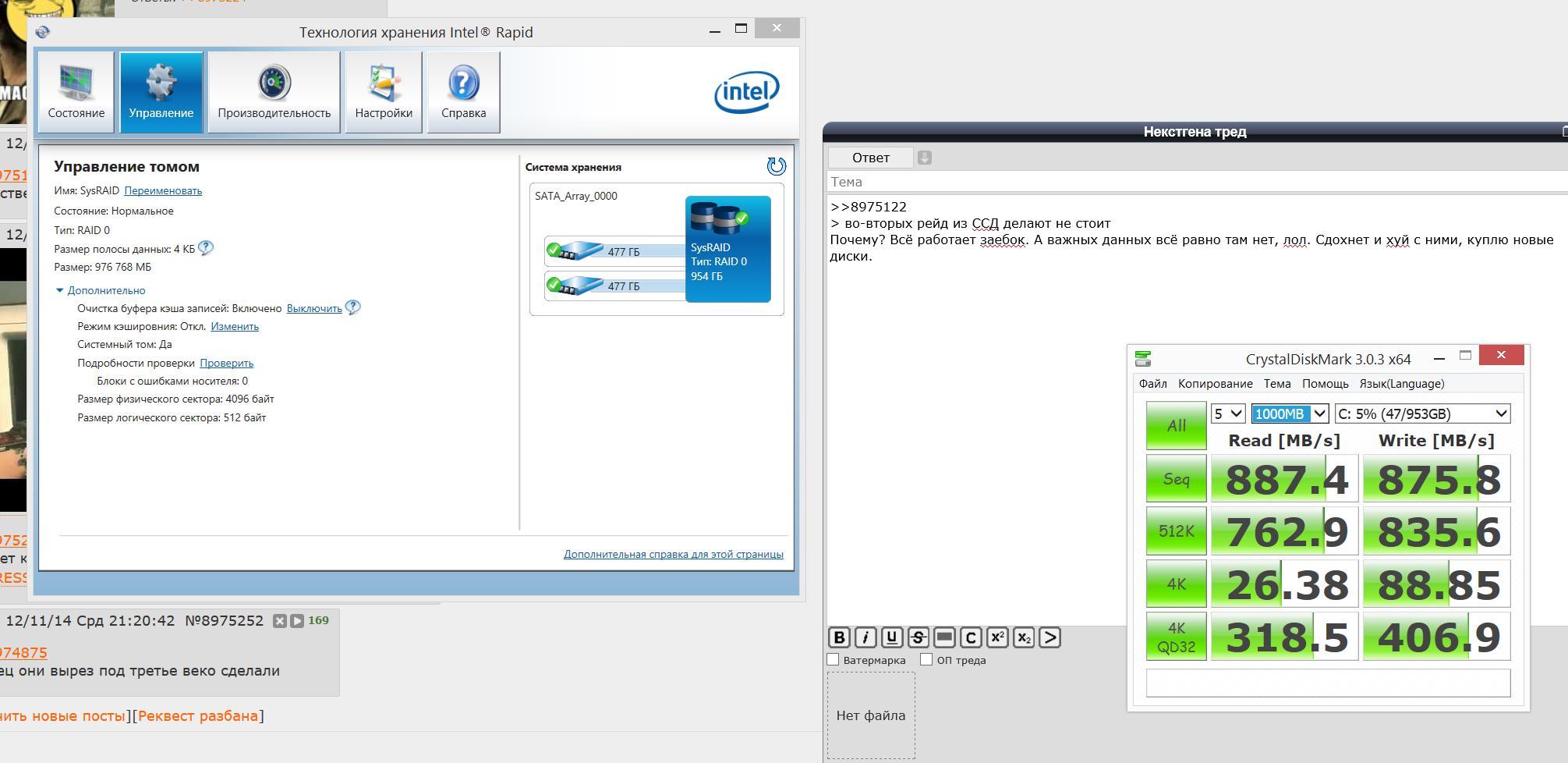The height and width of the screenshot is (763, 1568).
Task: Refresh the storage system view icon
Action: [x=777, y=166]
